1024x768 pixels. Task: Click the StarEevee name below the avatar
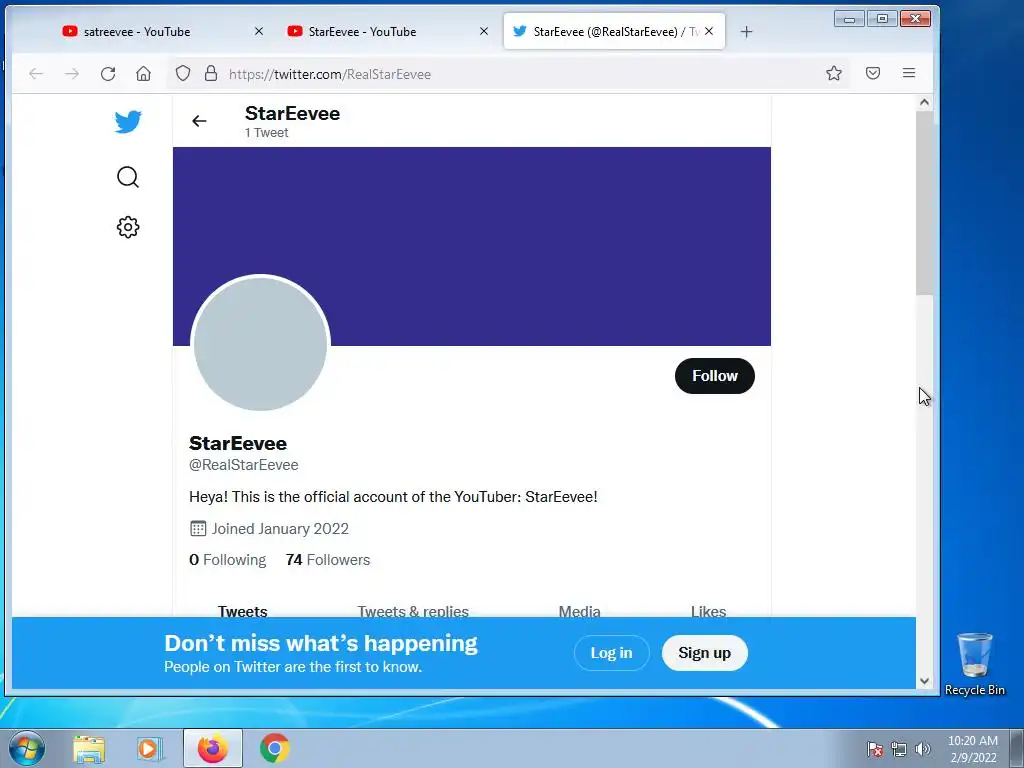point(238,443)
